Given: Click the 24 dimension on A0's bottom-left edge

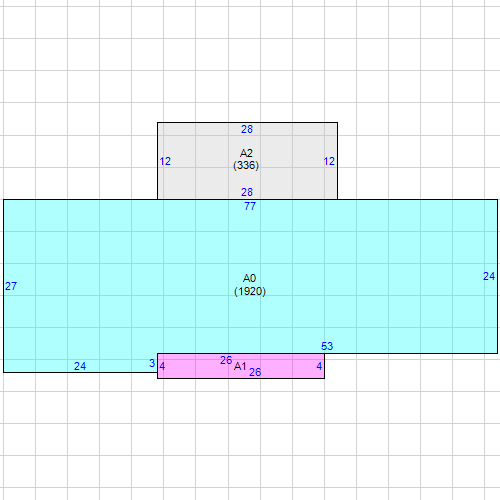Looking at the screenshot, I should 80,366.
